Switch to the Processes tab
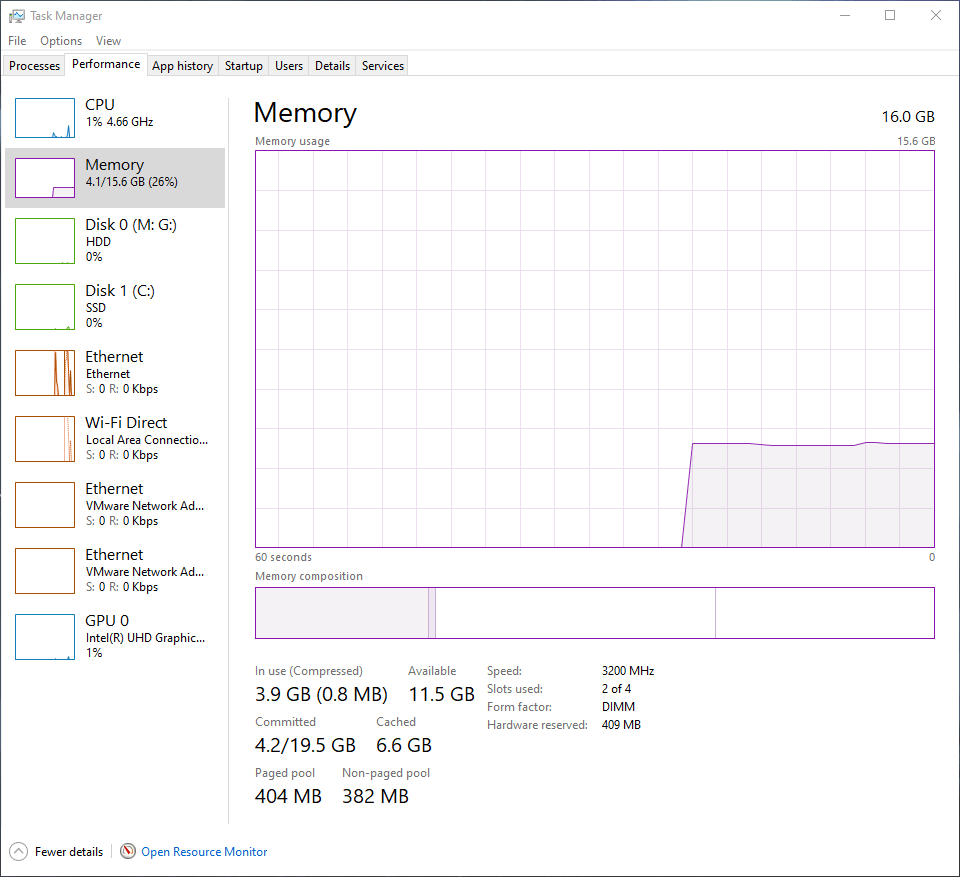Screen dimensions: 960x877 (34, 66)
